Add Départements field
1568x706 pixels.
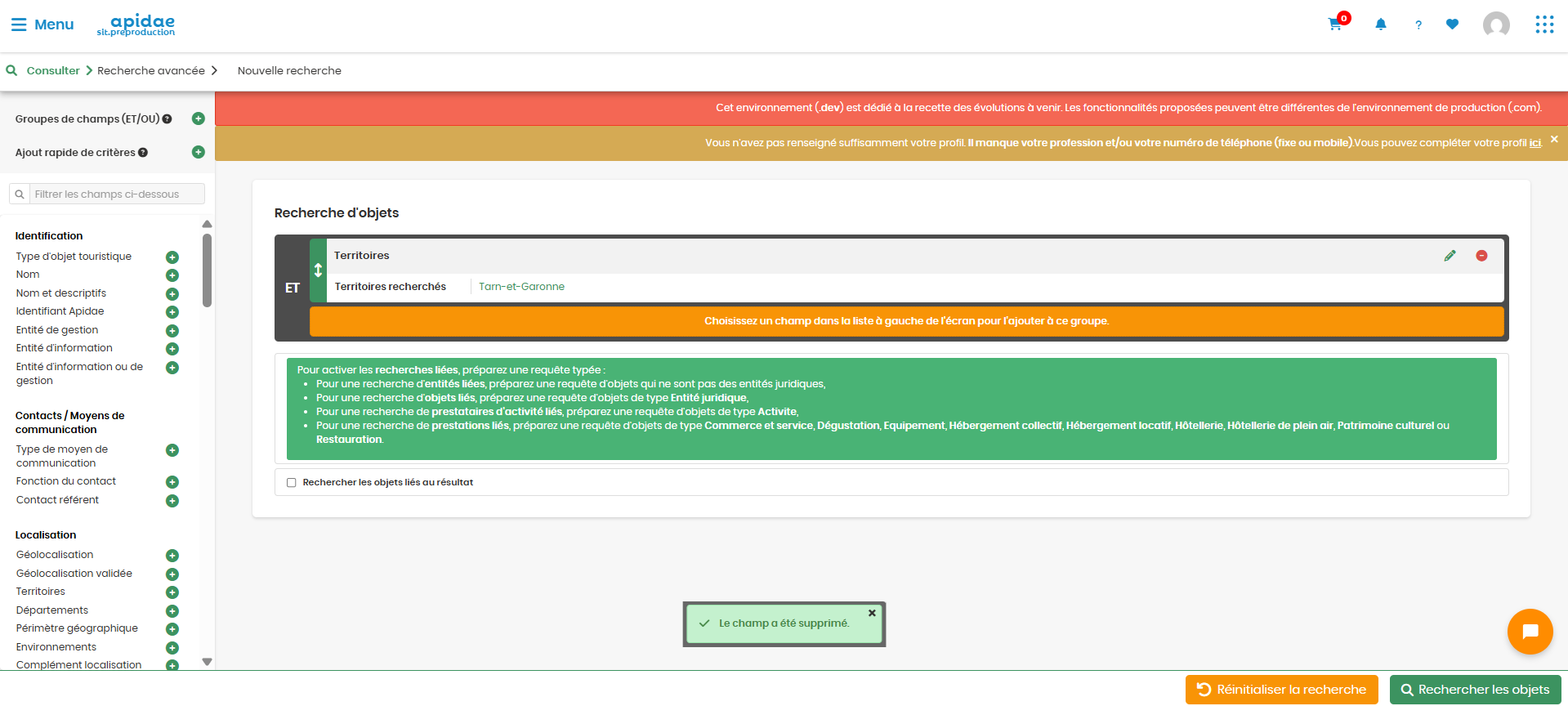coord(172,611)
